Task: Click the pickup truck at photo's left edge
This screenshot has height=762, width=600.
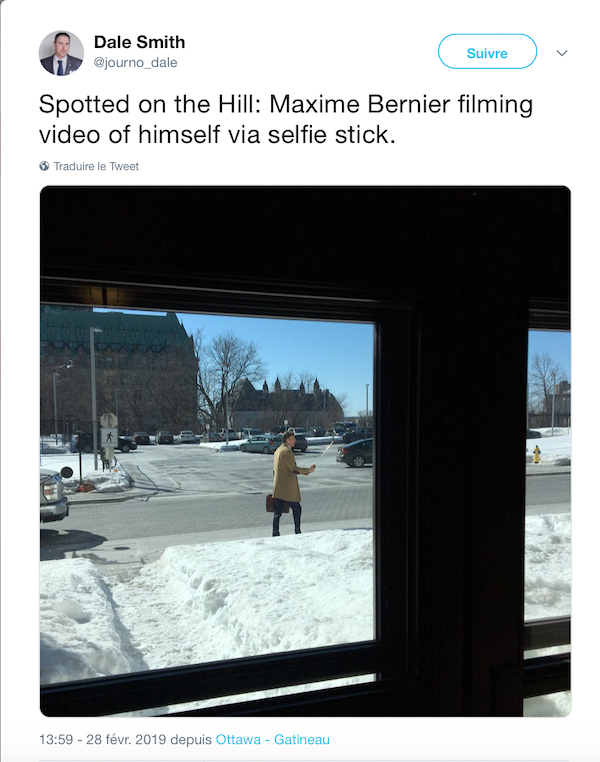Action: click(x=53, y=494)
